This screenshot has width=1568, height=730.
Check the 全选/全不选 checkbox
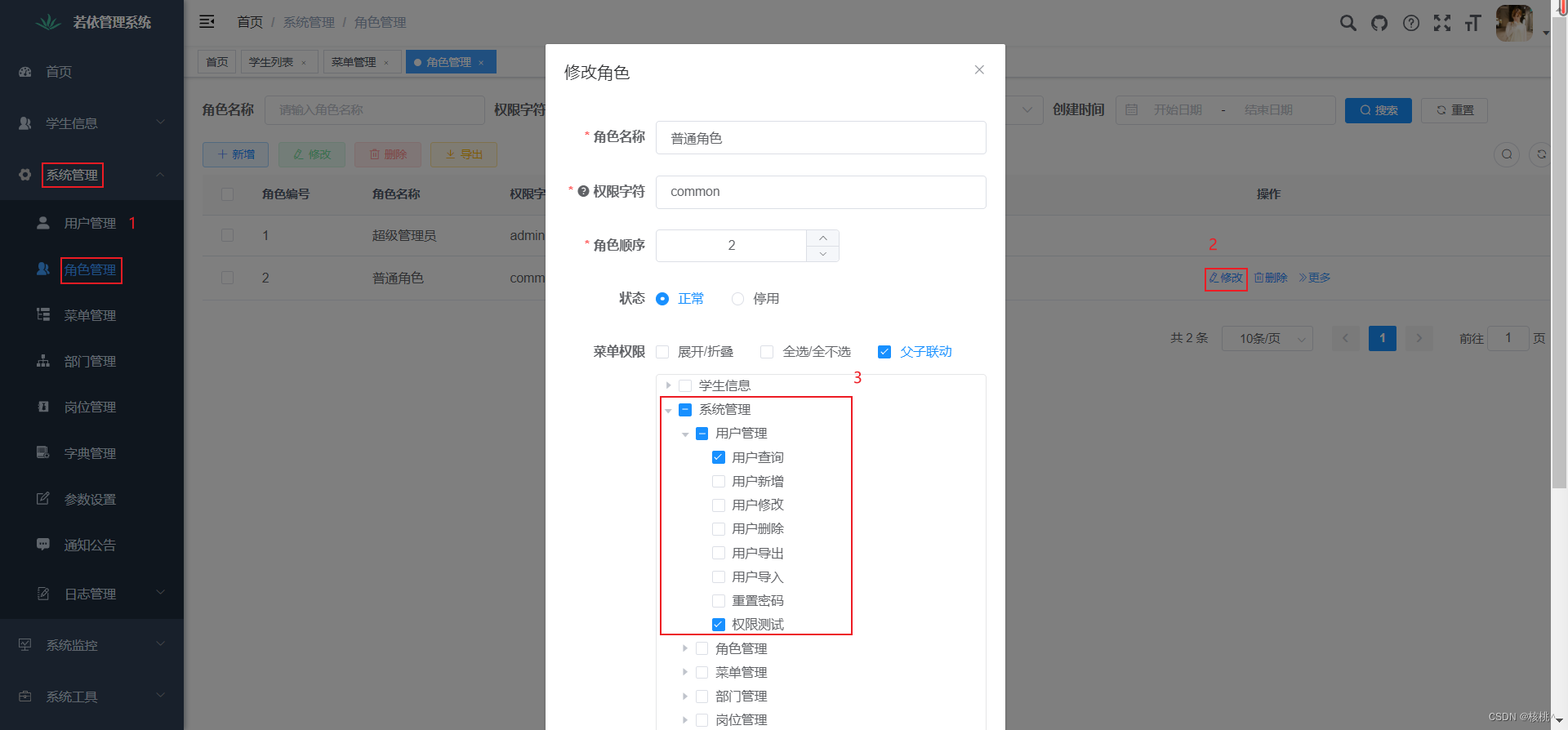coord(767,352)
